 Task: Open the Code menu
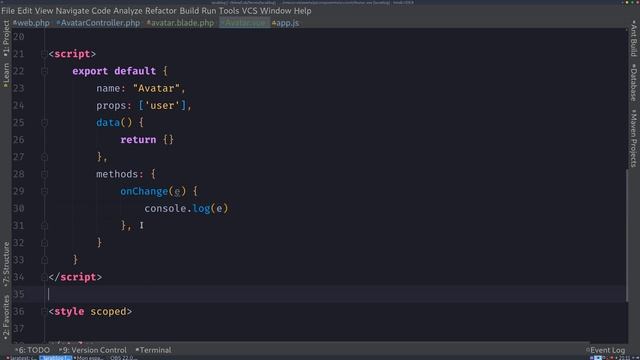(101, 11)
